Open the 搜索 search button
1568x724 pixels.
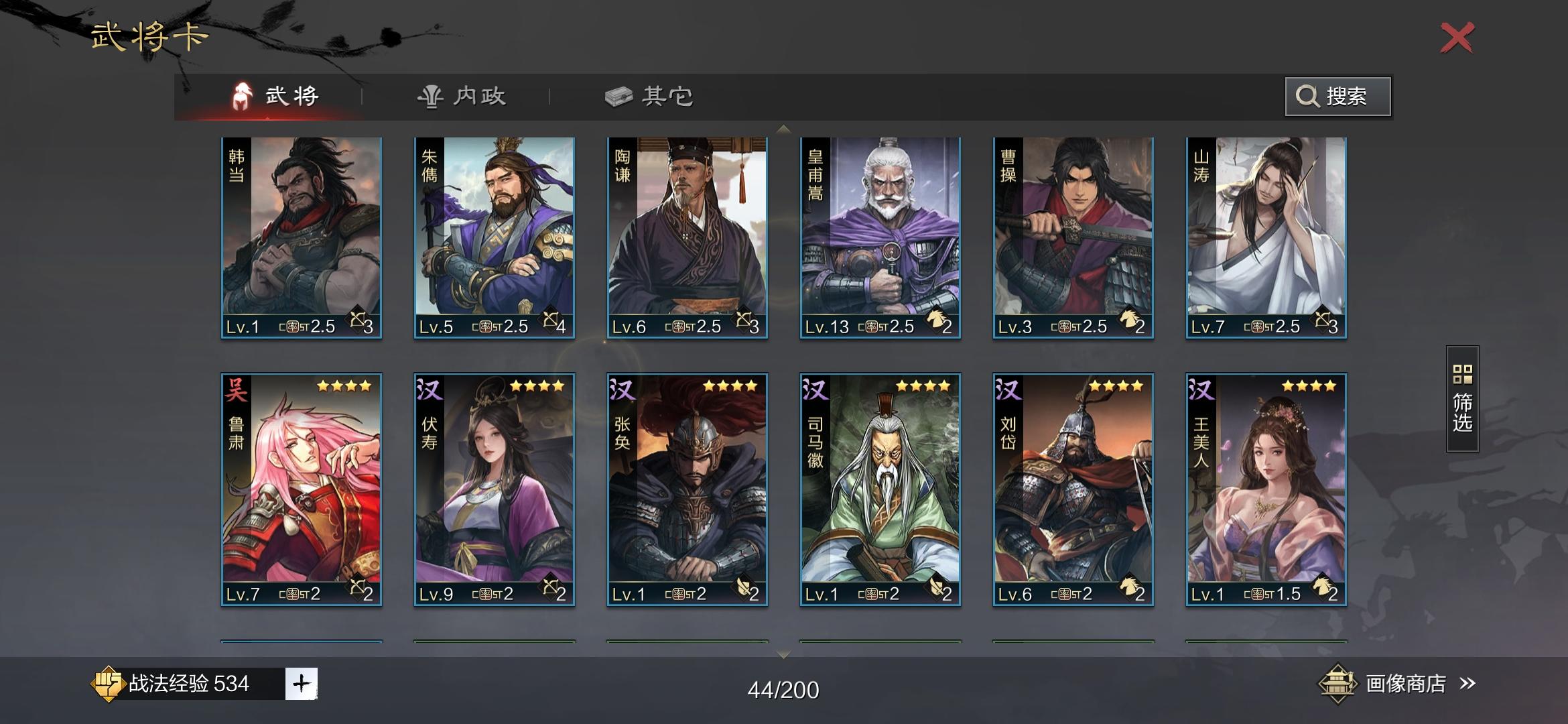(1337, 97)
